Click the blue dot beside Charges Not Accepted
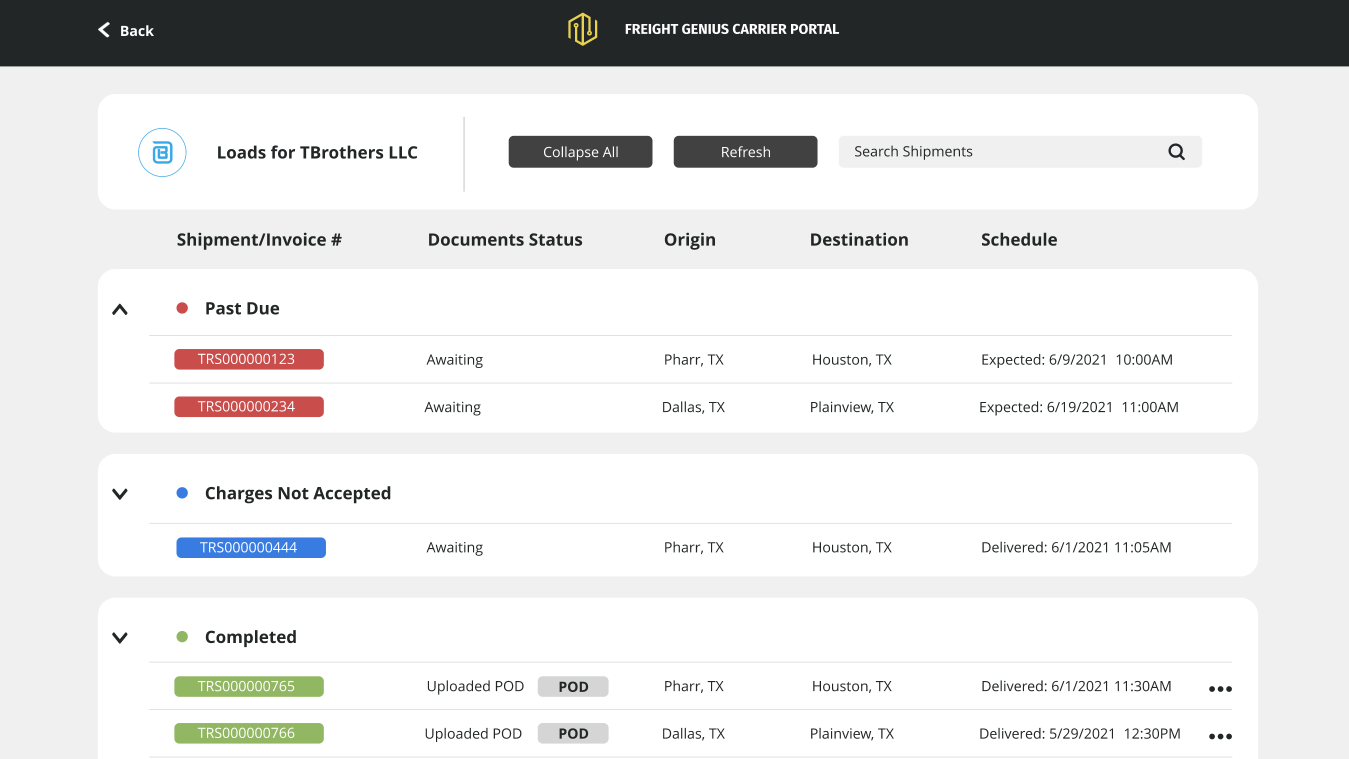 pyautogui.click(x=181, y=491)
